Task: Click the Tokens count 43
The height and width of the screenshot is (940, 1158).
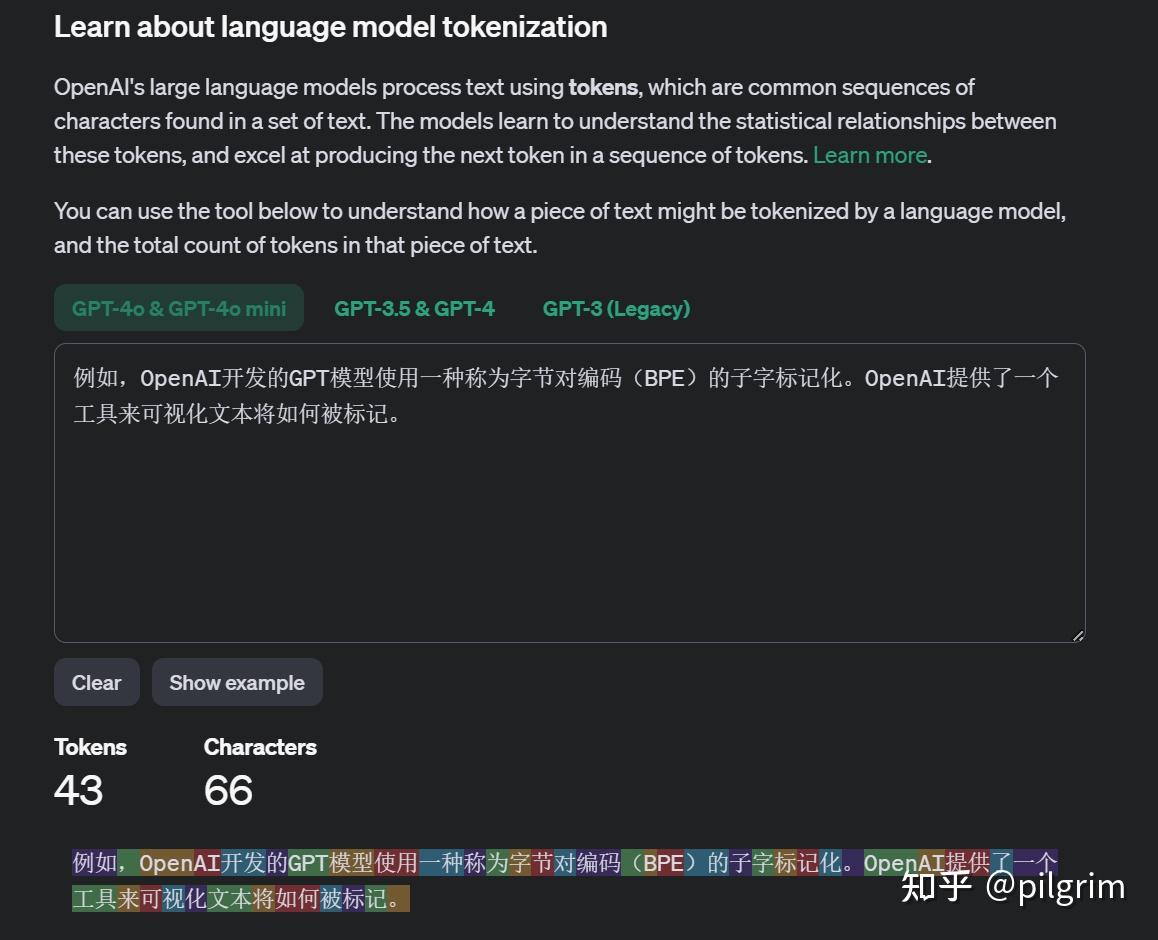Action: [x=77, y=790]
